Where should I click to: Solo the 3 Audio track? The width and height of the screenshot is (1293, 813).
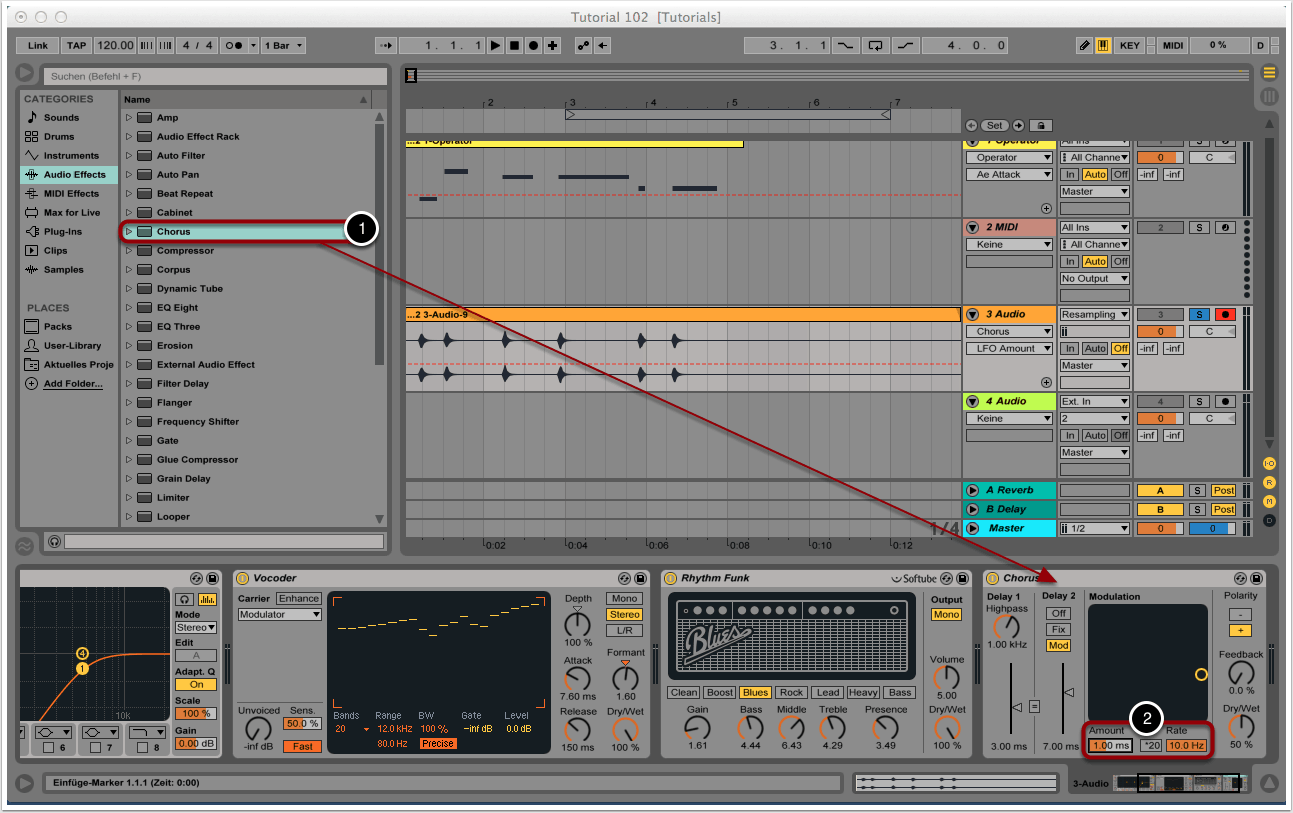[1199, 315]
